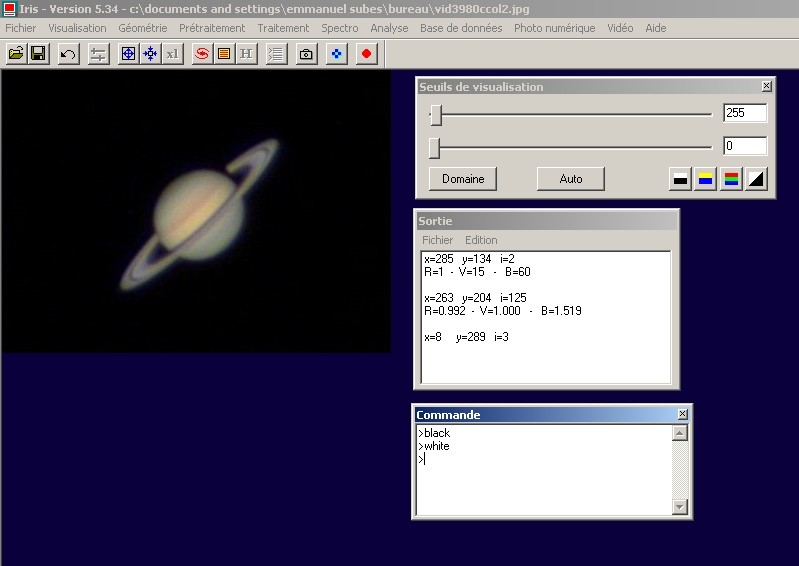The image size is (799, 566).
Task: Click the save floppy disk icon
Action: click(x=39, y=53)
